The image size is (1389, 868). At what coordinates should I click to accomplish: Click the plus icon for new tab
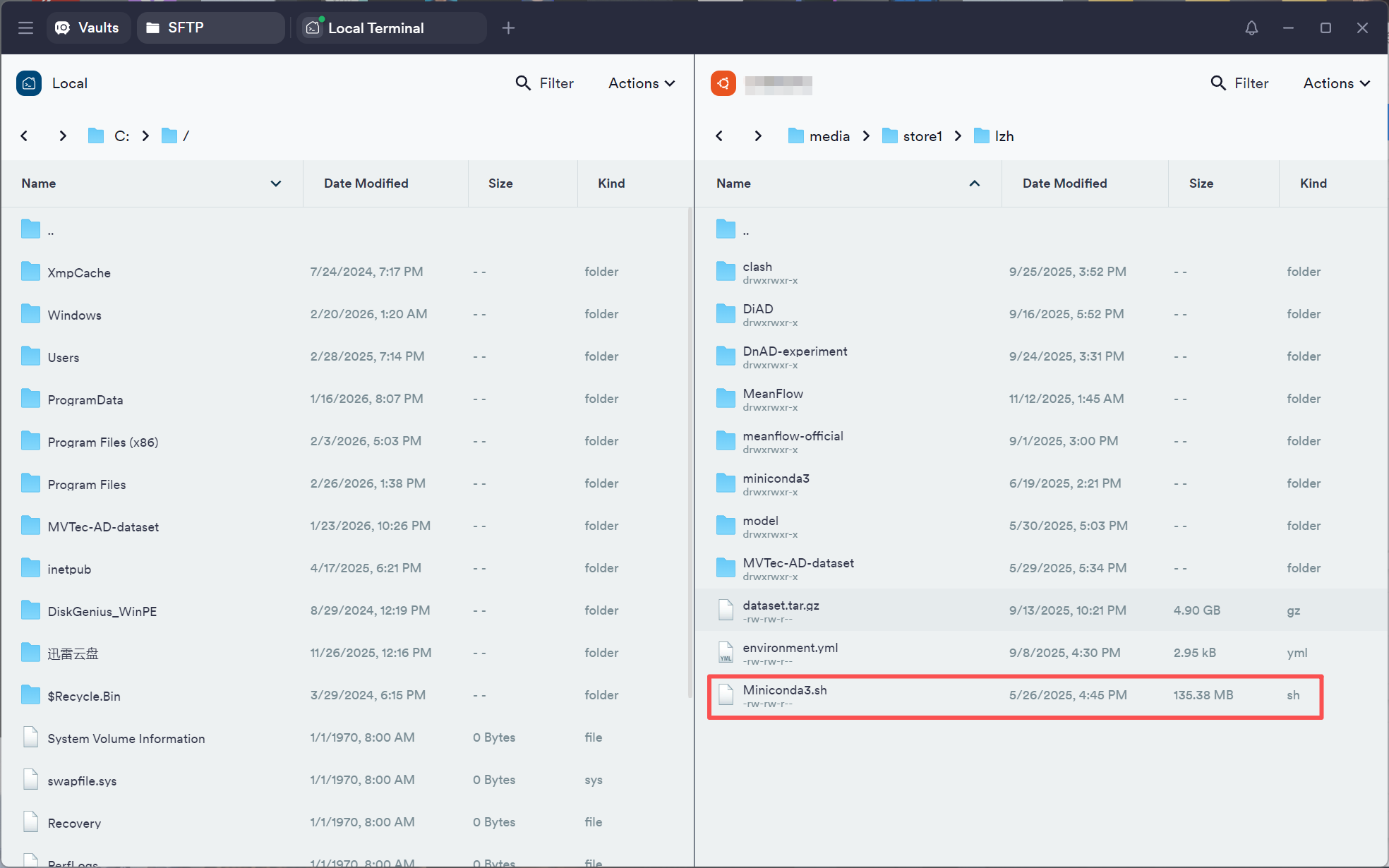pyautogui.click(x=508, y=28)
